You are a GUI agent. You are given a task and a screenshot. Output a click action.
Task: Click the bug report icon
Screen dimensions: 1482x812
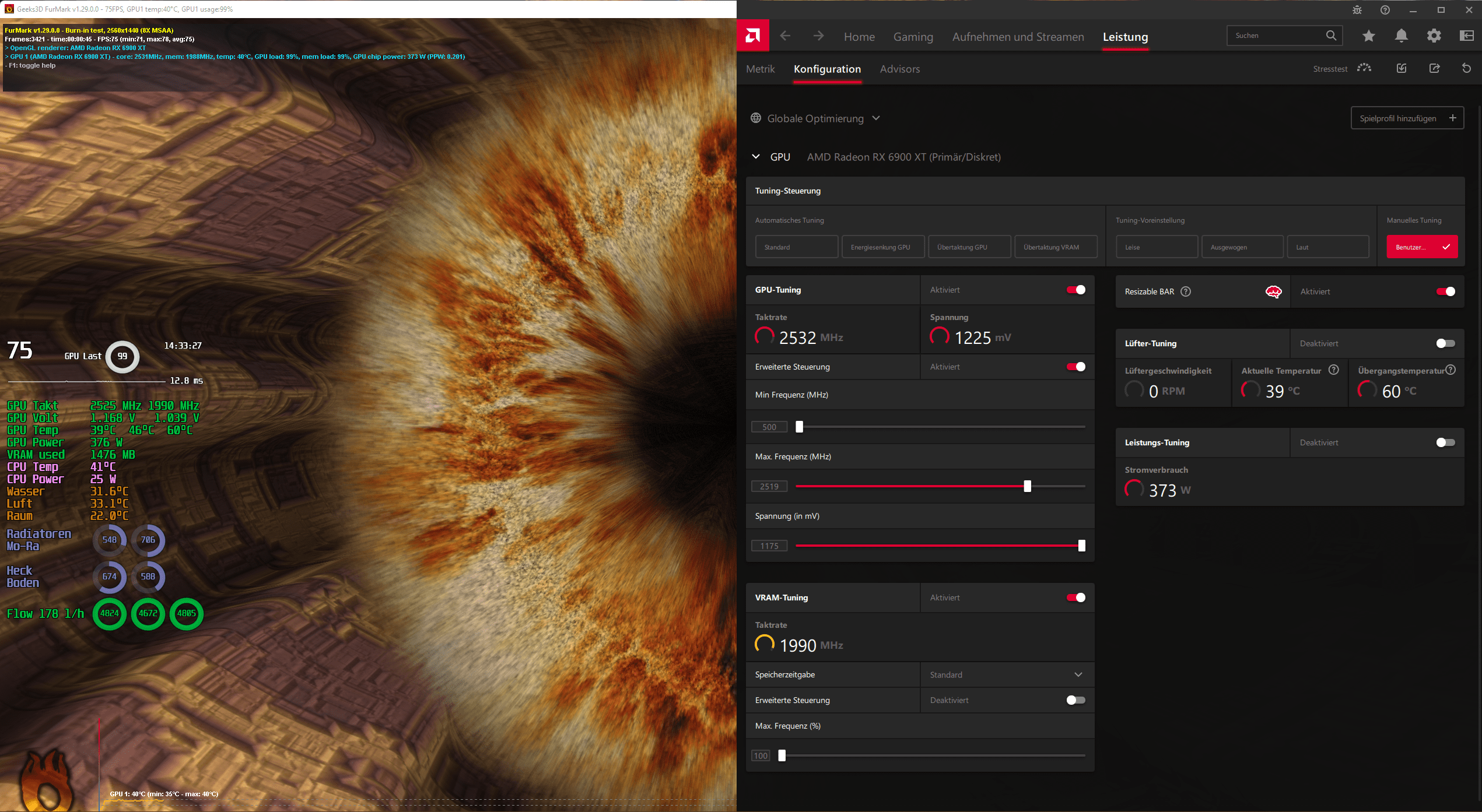point(1357,10)
